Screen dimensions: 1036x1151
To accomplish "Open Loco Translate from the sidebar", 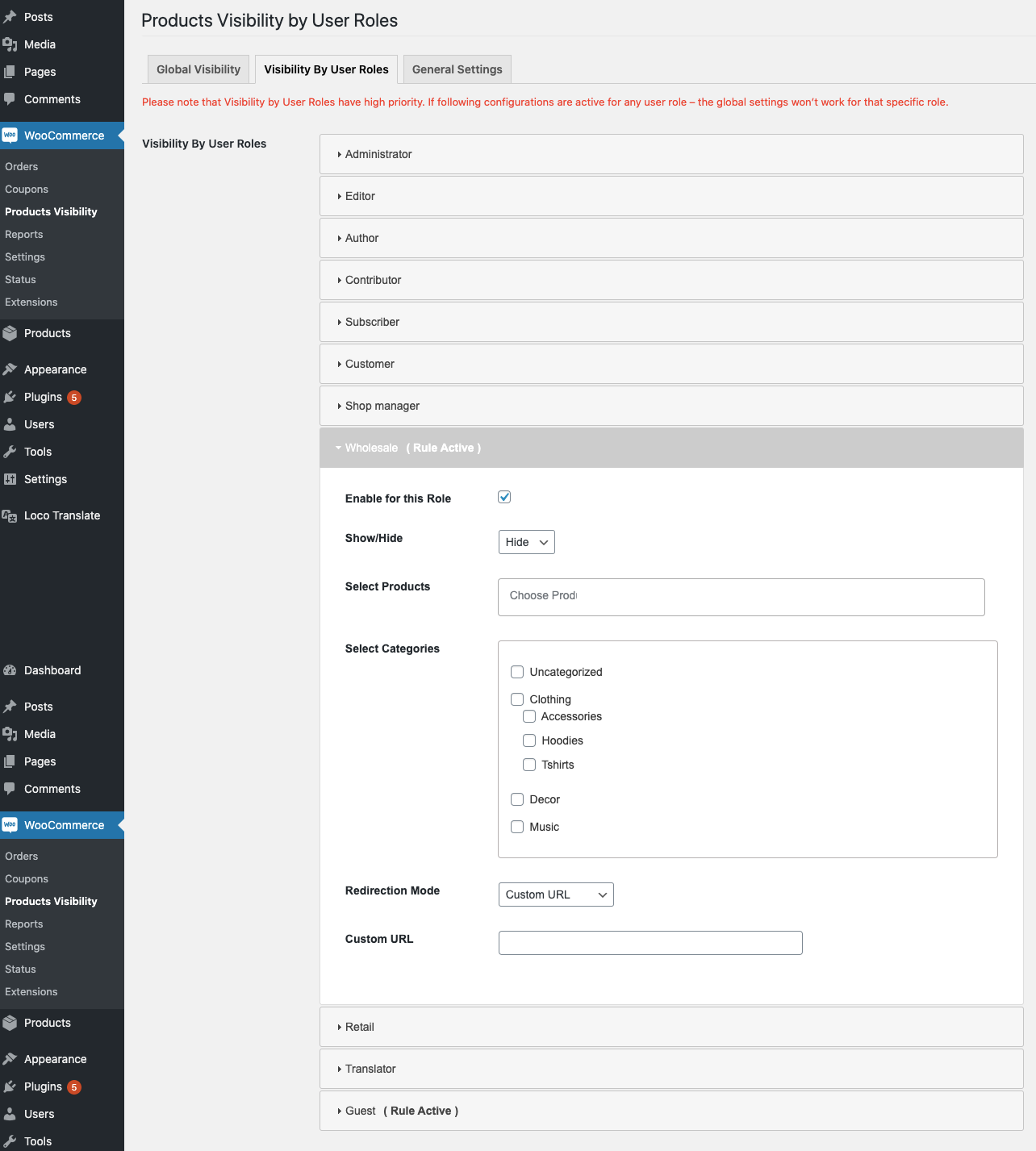I will pos(61,515).
